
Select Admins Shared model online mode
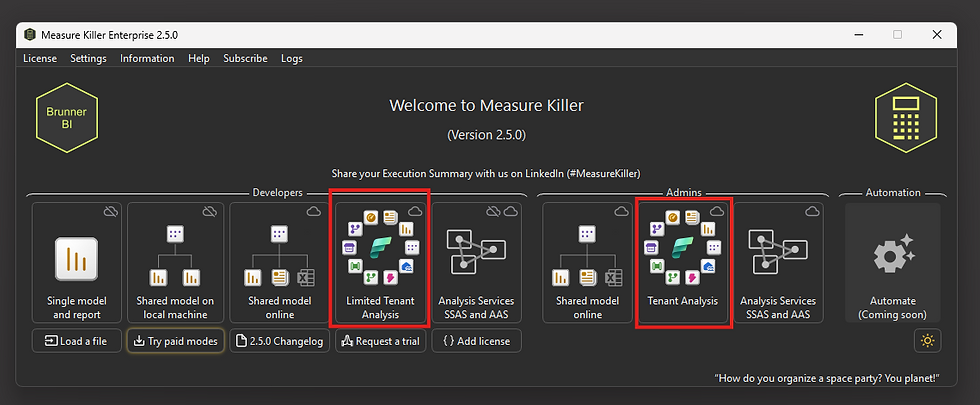[588, 262]
